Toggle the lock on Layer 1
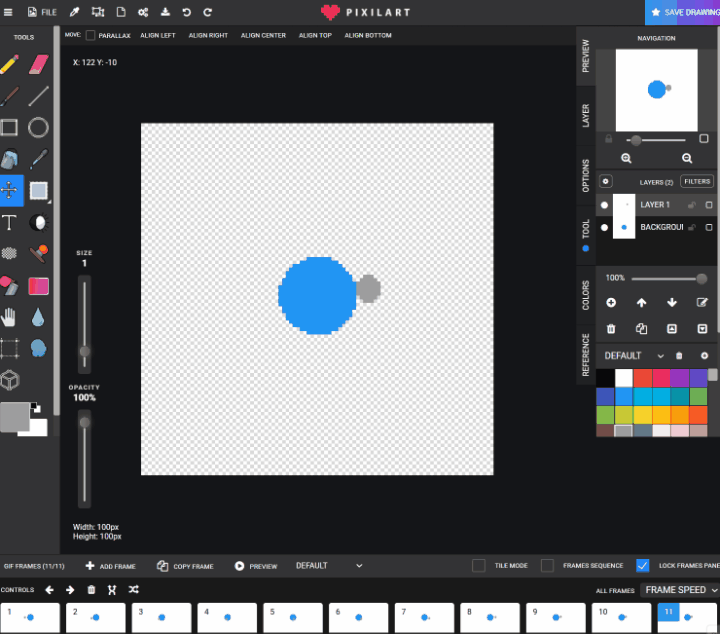The image size is (720, 634). point(692,205)
